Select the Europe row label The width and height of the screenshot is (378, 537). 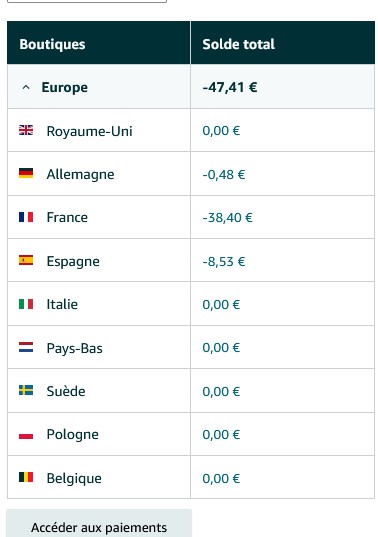click(65, 87)
